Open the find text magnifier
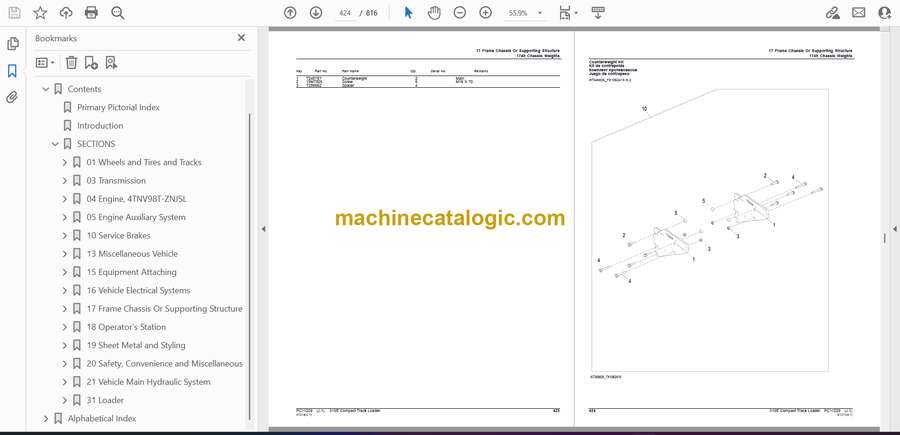 click(x=118, y=13)
